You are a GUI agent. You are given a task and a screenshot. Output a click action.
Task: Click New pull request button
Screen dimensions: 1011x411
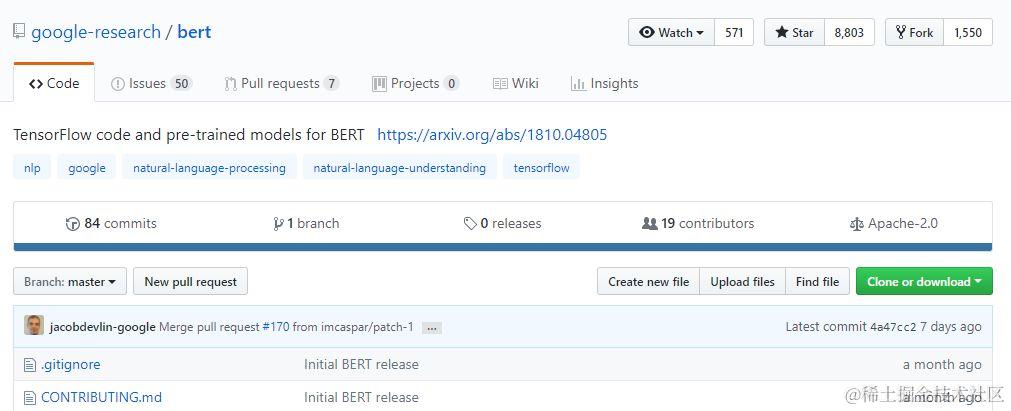pyautogui.click(x=190, y=281)
